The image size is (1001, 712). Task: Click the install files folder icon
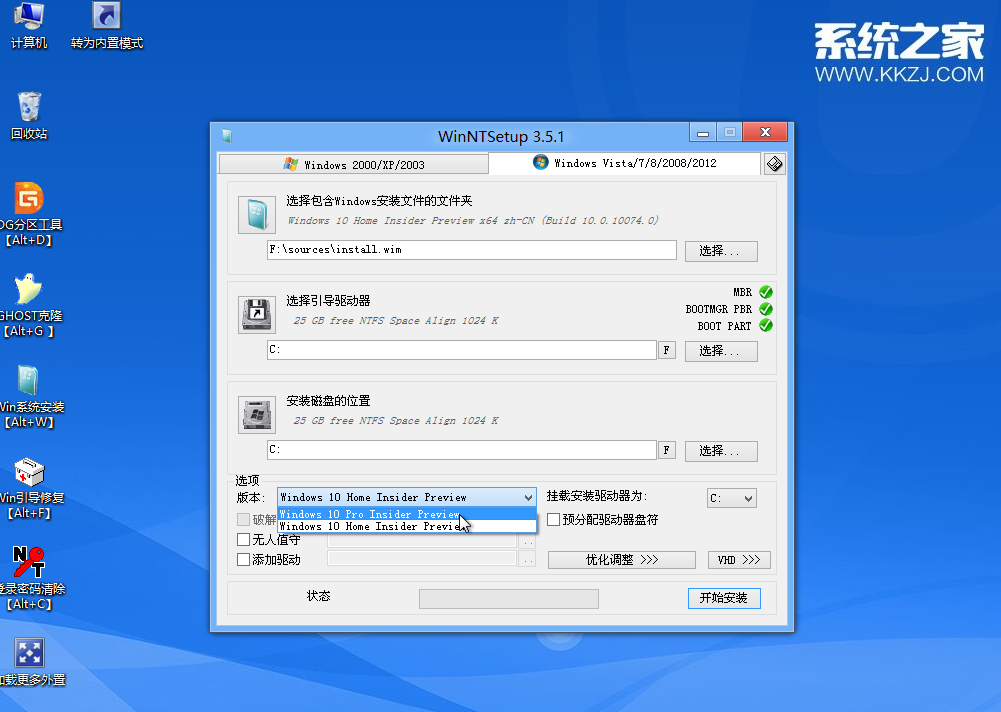(x=257, y=215)
